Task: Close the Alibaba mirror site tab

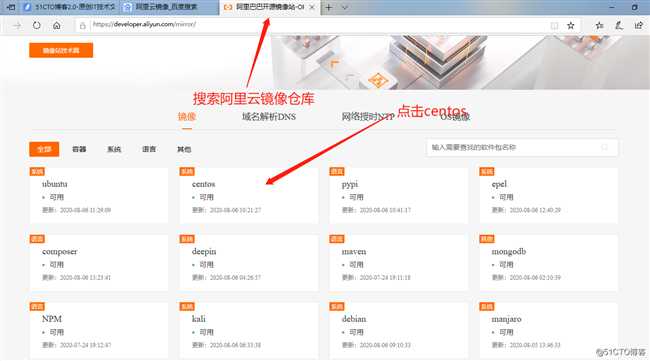Action: (x=312, y=7)
